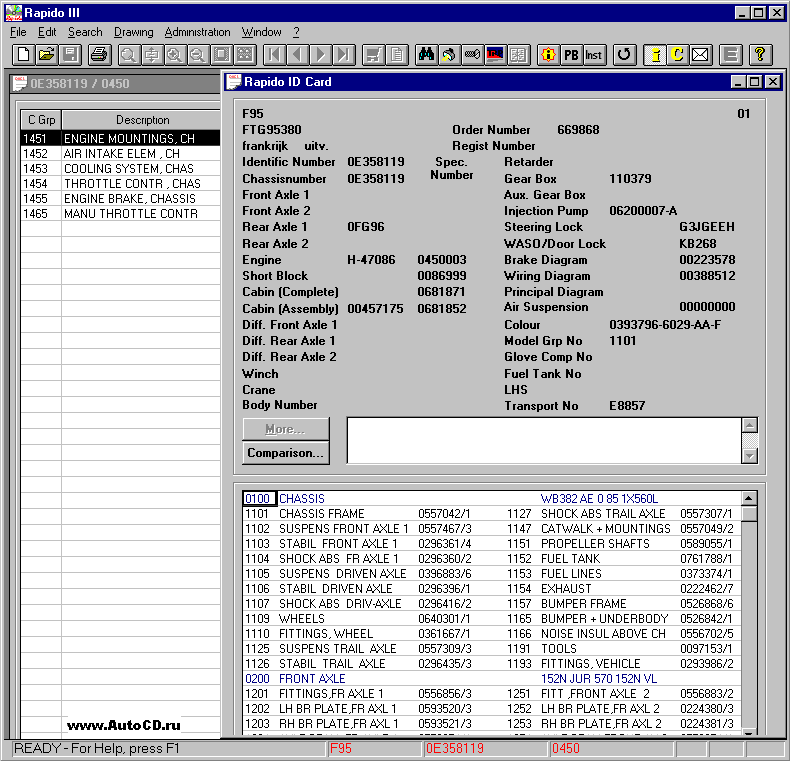Click the component list scrollbar thumb

coord(749,514)
